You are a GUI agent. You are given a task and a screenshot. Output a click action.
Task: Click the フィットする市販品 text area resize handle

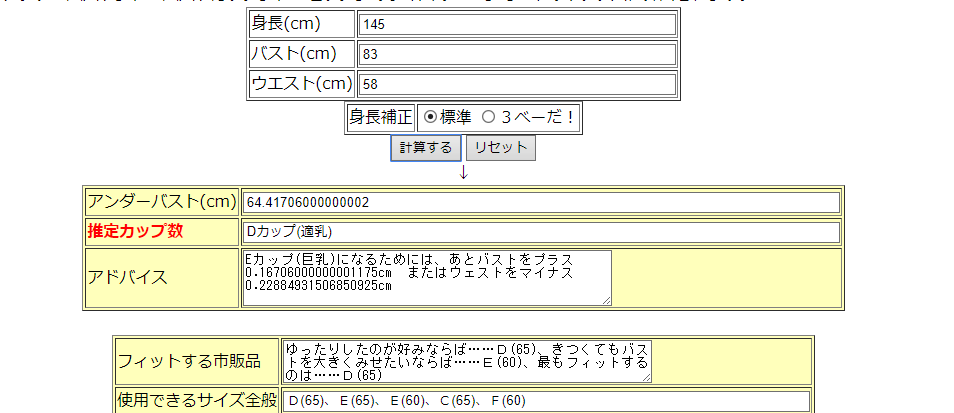(646, 377)
